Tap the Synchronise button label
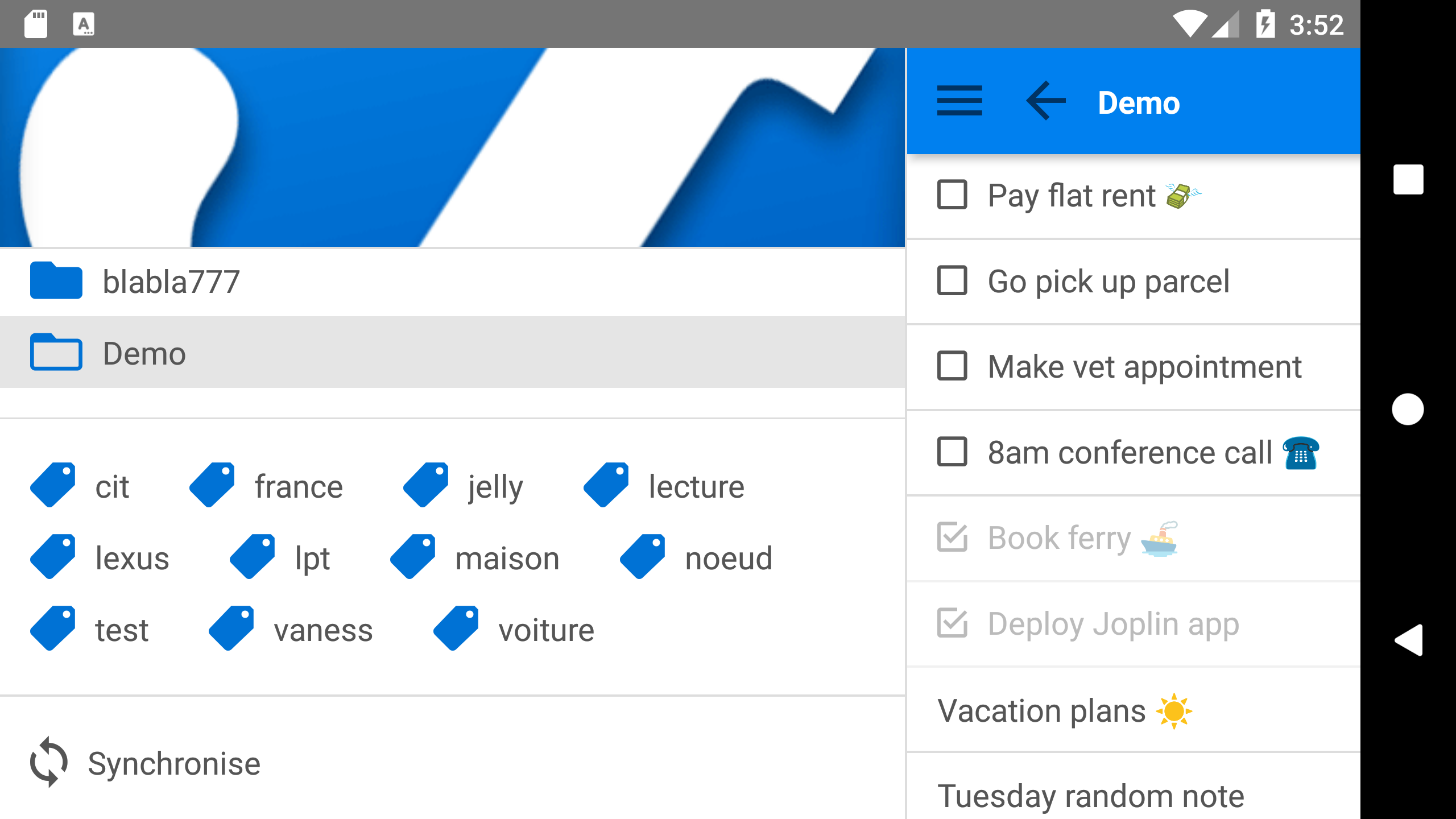This screenshot has height=819, width=1456. click(174, 763)
